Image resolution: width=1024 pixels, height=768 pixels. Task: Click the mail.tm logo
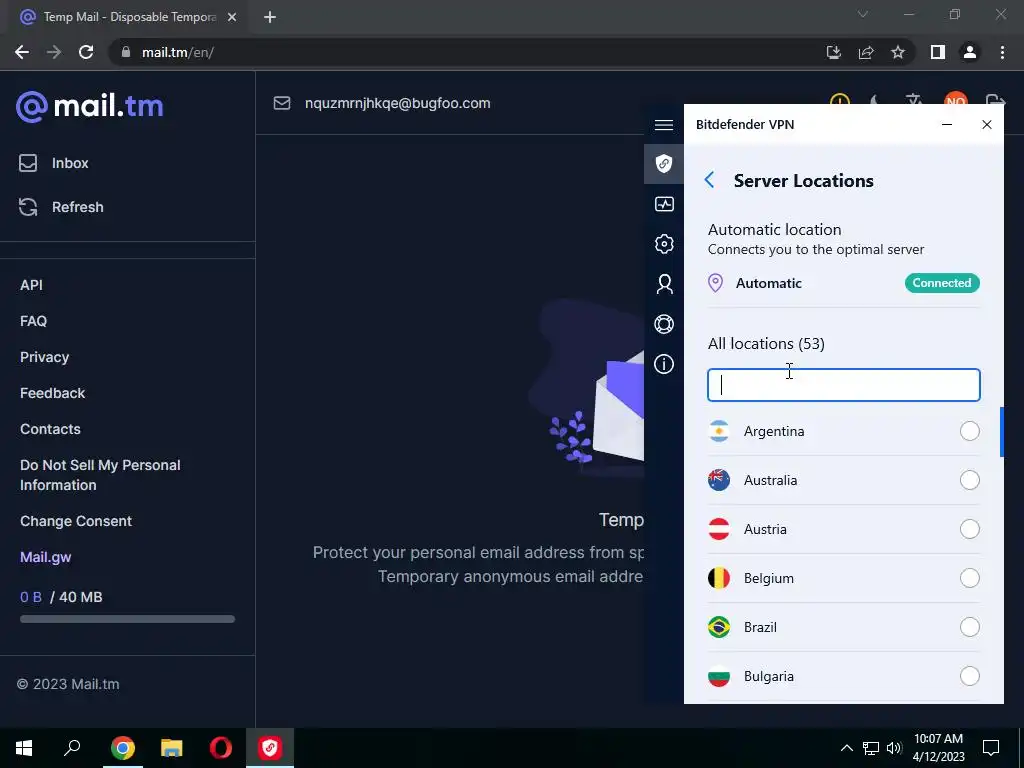click(x=89, y=106)
